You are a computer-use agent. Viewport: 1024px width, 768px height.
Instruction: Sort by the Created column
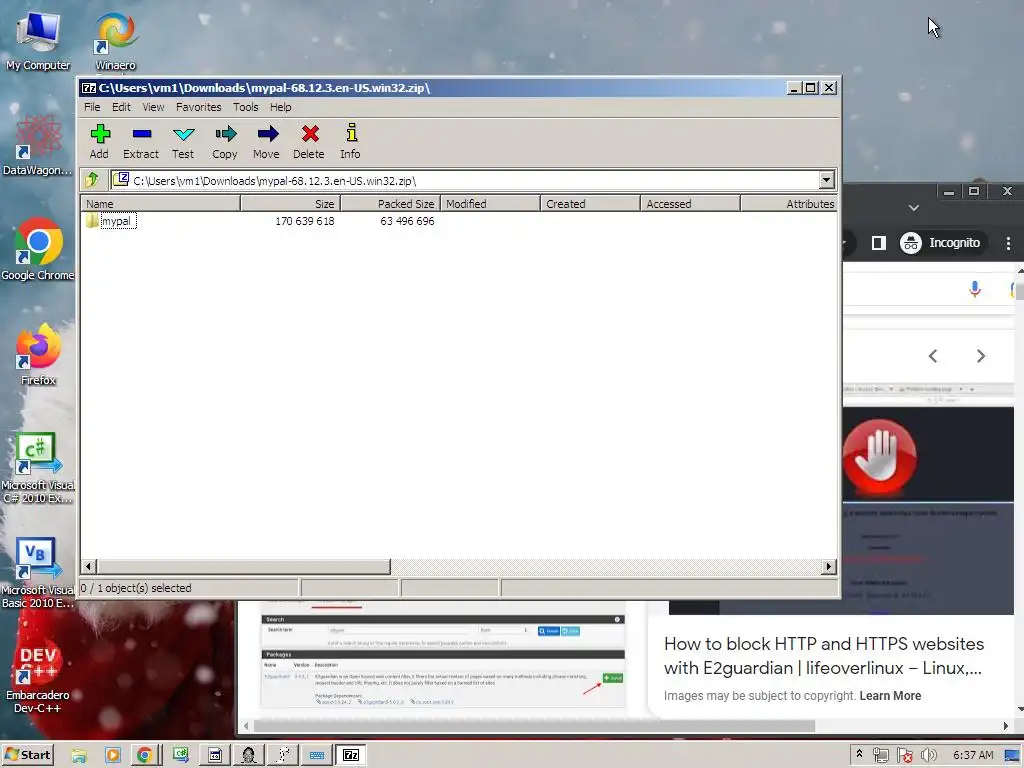click(590, 204)
